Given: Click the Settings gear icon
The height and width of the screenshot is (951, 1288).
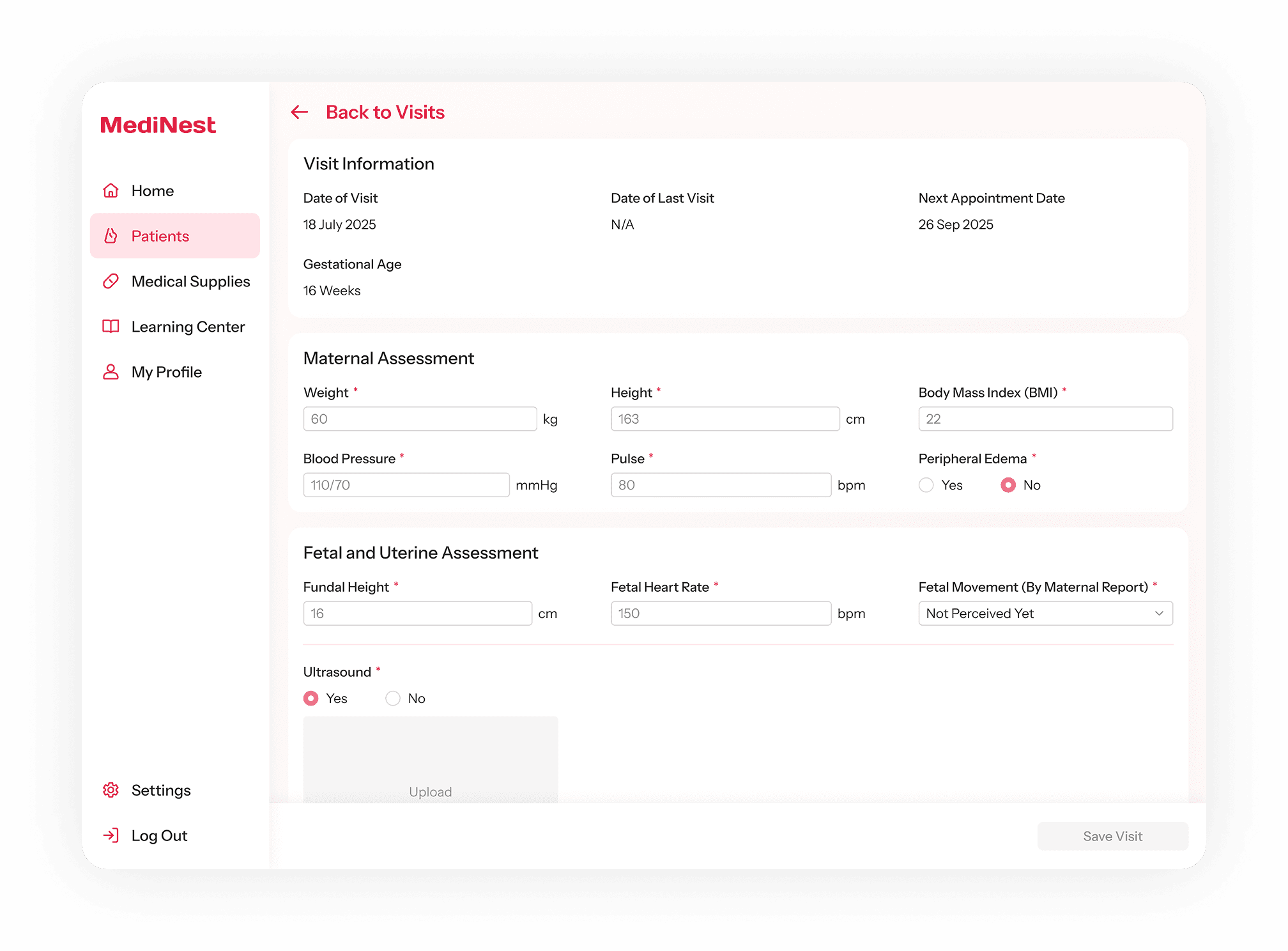Looking at the screenshot, I should click(x=111, y=790).
